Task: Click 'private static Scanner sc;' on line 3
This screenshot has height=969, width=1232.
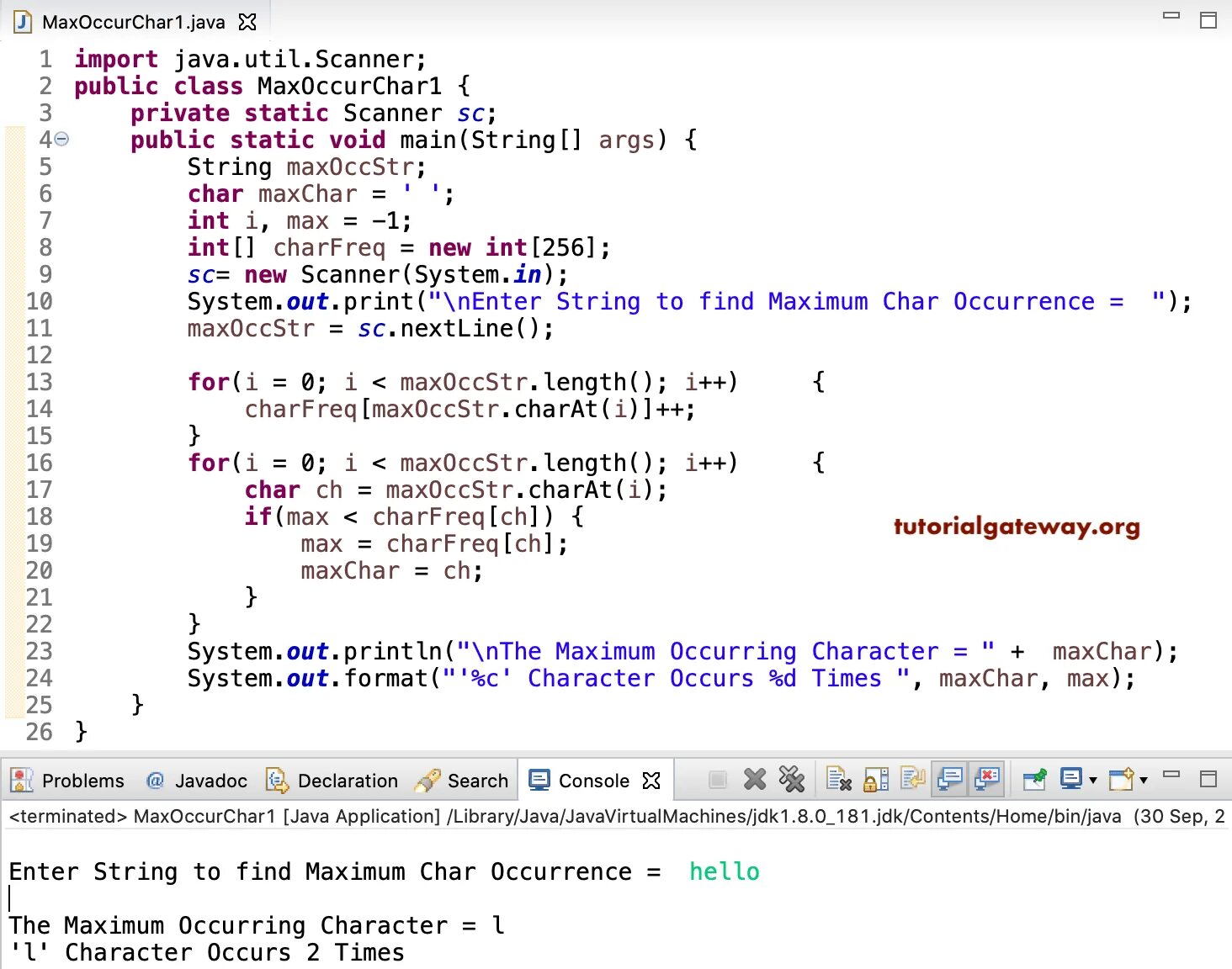Action: (313, 113)
